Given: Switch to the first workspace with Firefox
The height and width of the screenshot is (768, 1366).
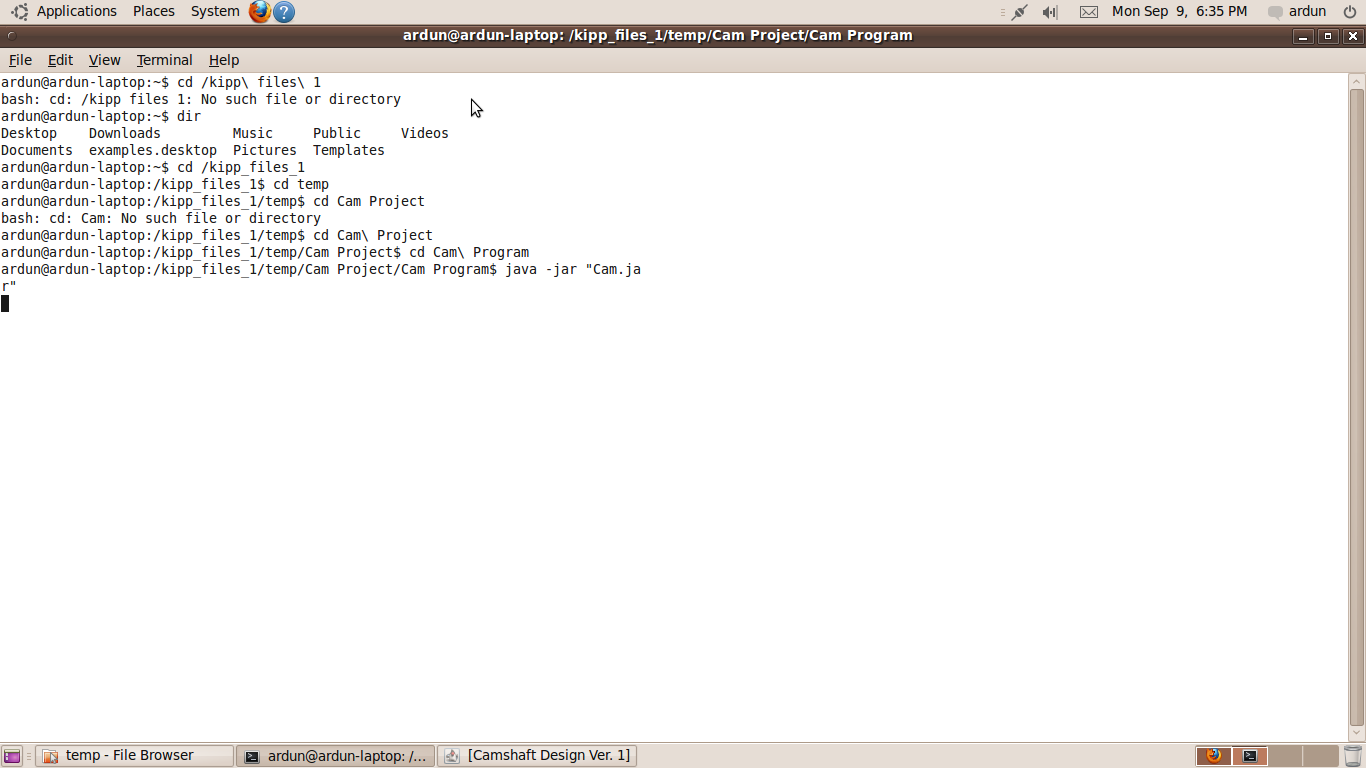Looking at the screenshot, I should (1214, 756).
